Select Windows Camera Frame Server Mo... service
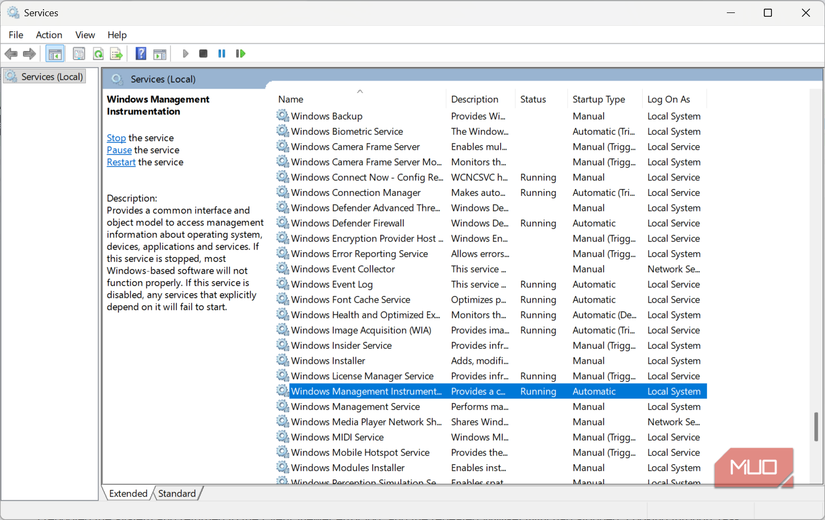825x520 pixels. (x=491, y=162)
